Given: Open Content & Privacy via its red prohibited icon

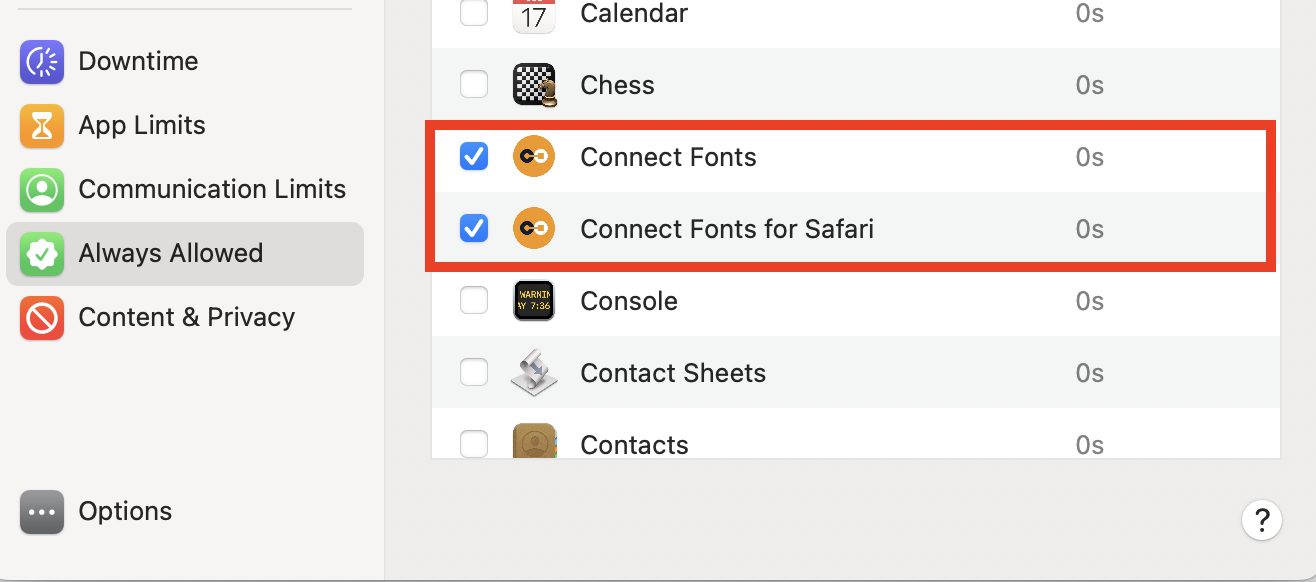Looking at the screenshot, I should [x=42, y=317].
